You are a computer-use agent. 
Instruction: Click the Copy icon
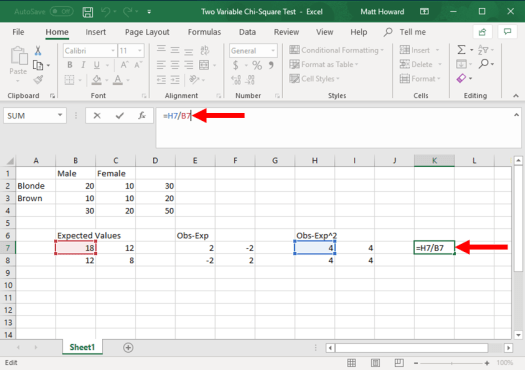[38, 65]
